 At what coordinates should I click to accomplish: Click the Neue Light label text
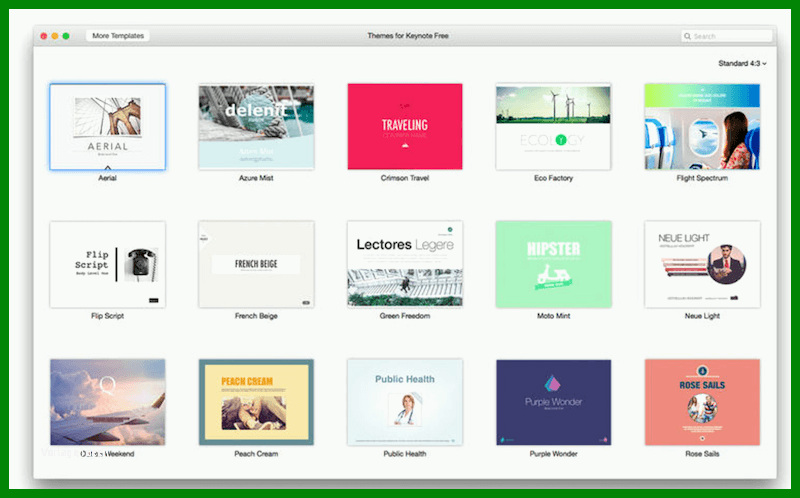point(702,316)
